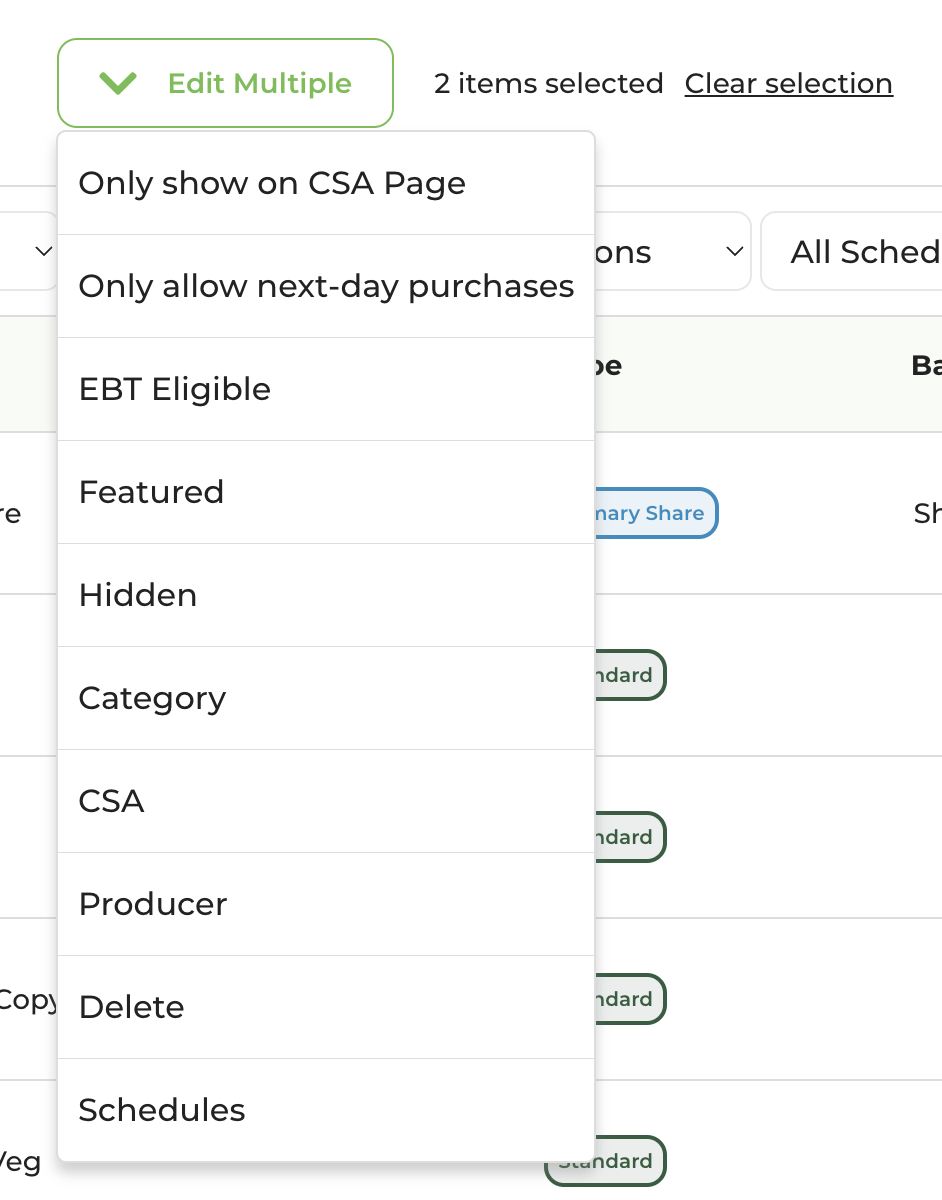Pick EBT Eligible from the menu
The height and width of the screenshot is (1200, 942).
[326, 389]
